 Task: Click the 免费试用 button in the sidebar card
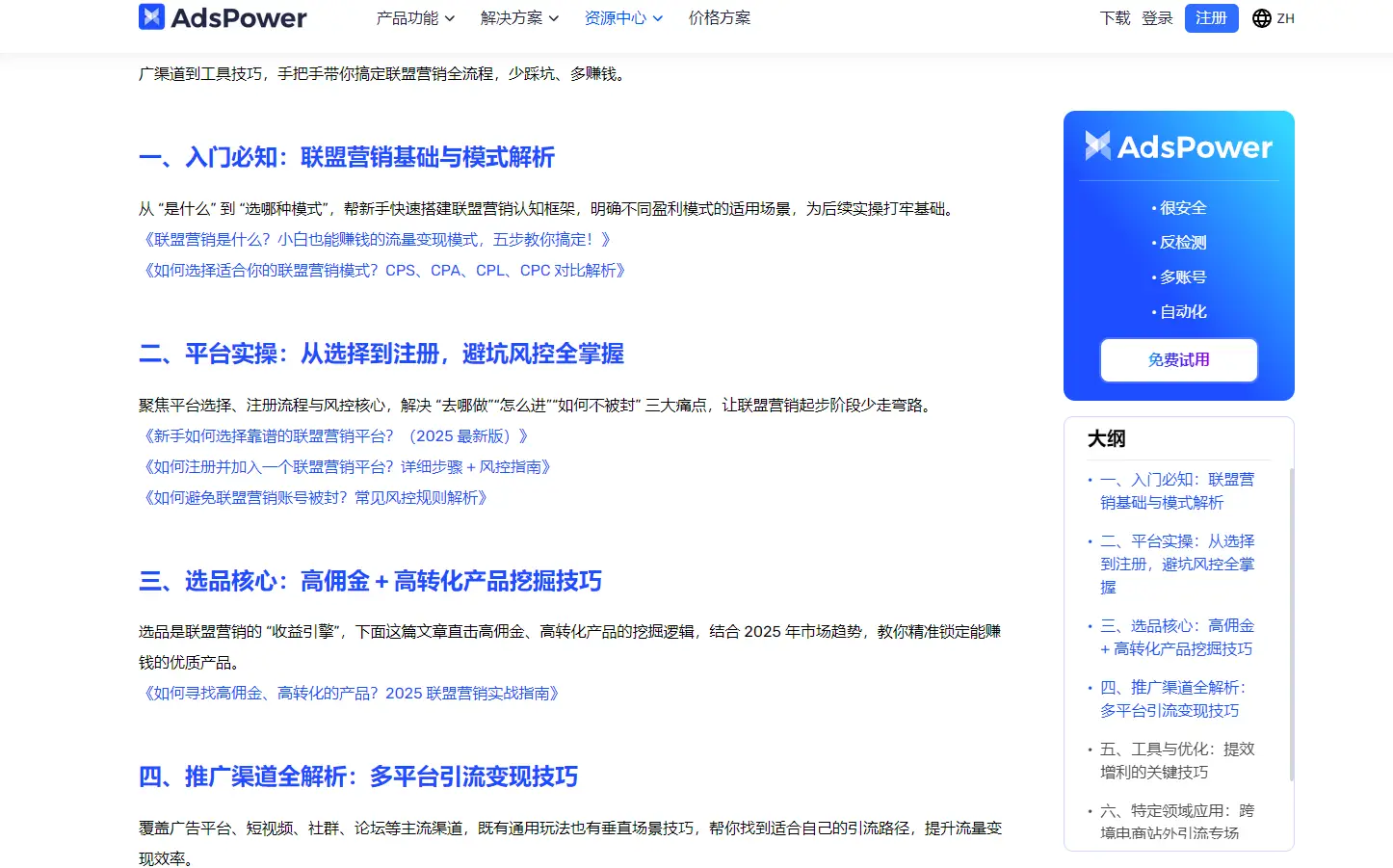click(1177, 359)
